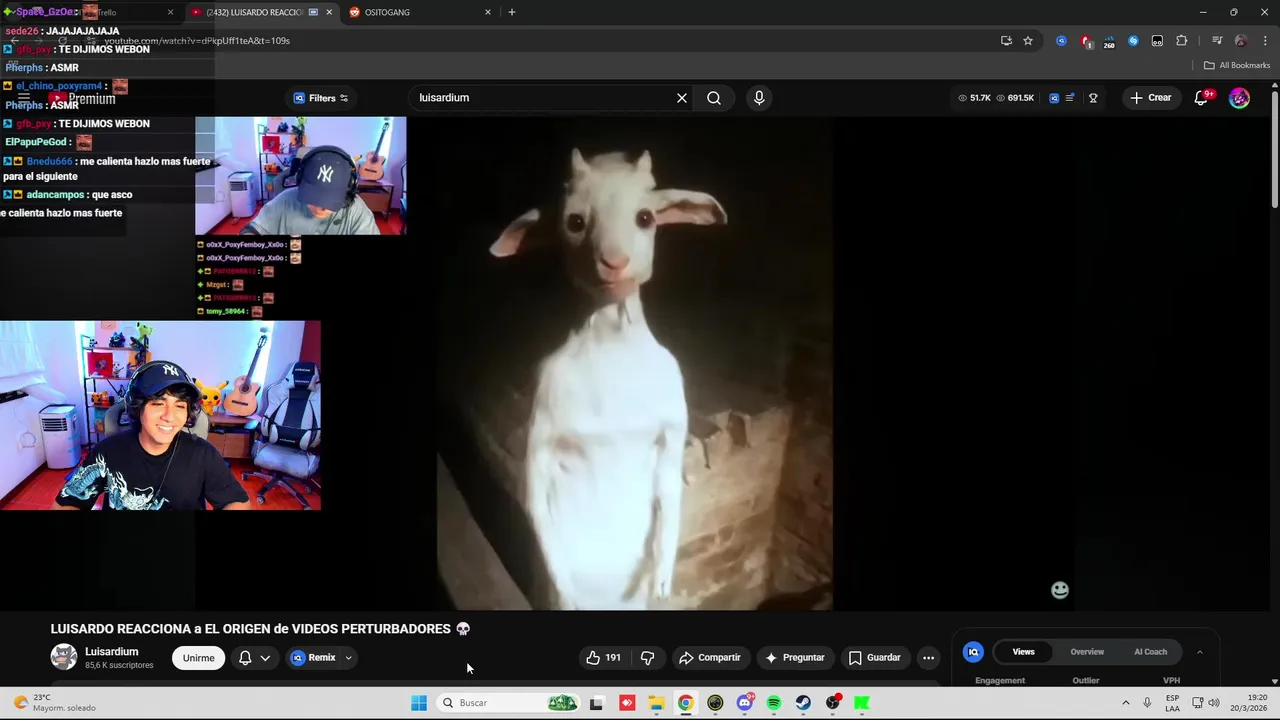The height and width of the screenshot is (720, 1280).
Task: Open Spotify from the taskbar
Action: click(x=774, y=703)
